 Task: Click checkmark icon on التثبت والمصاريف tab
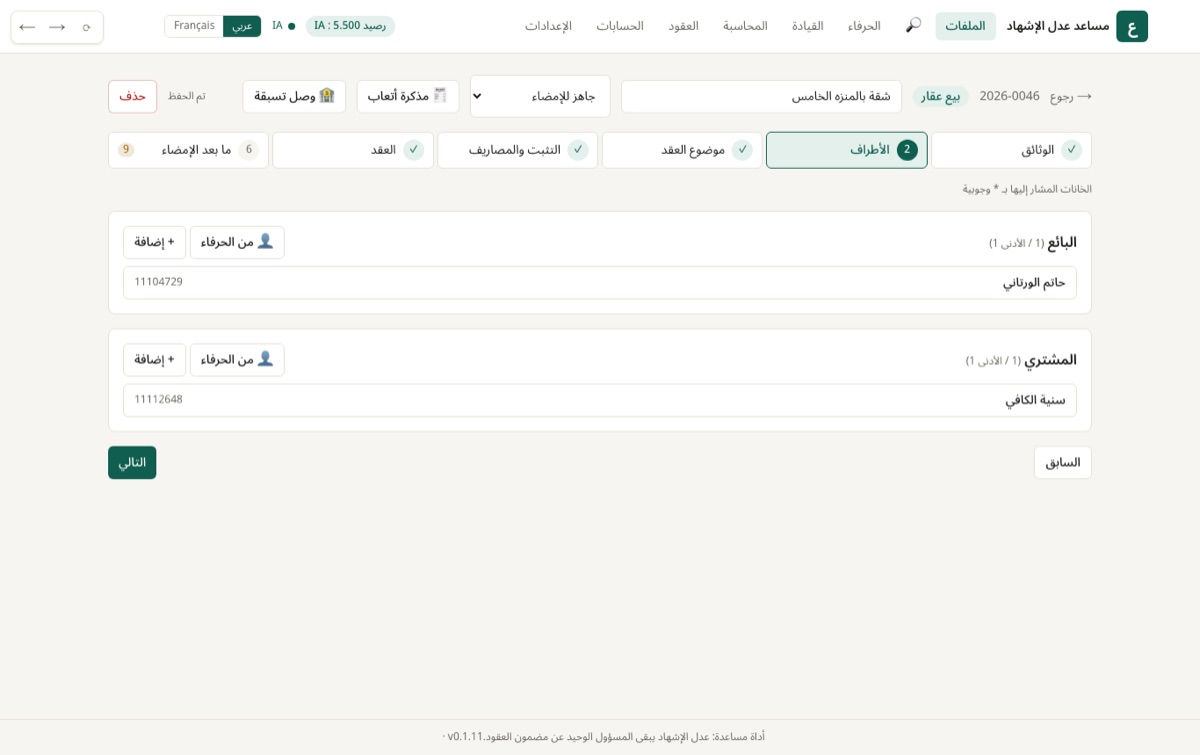click(x=578, y=150)
